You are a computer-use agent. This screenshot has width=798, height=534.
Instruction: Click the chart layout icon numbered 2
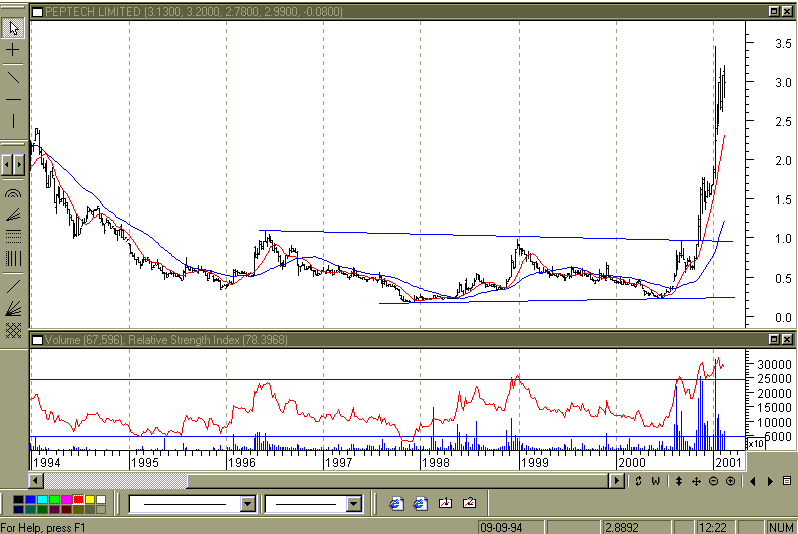pyautogui.click(x=469, y=503)
